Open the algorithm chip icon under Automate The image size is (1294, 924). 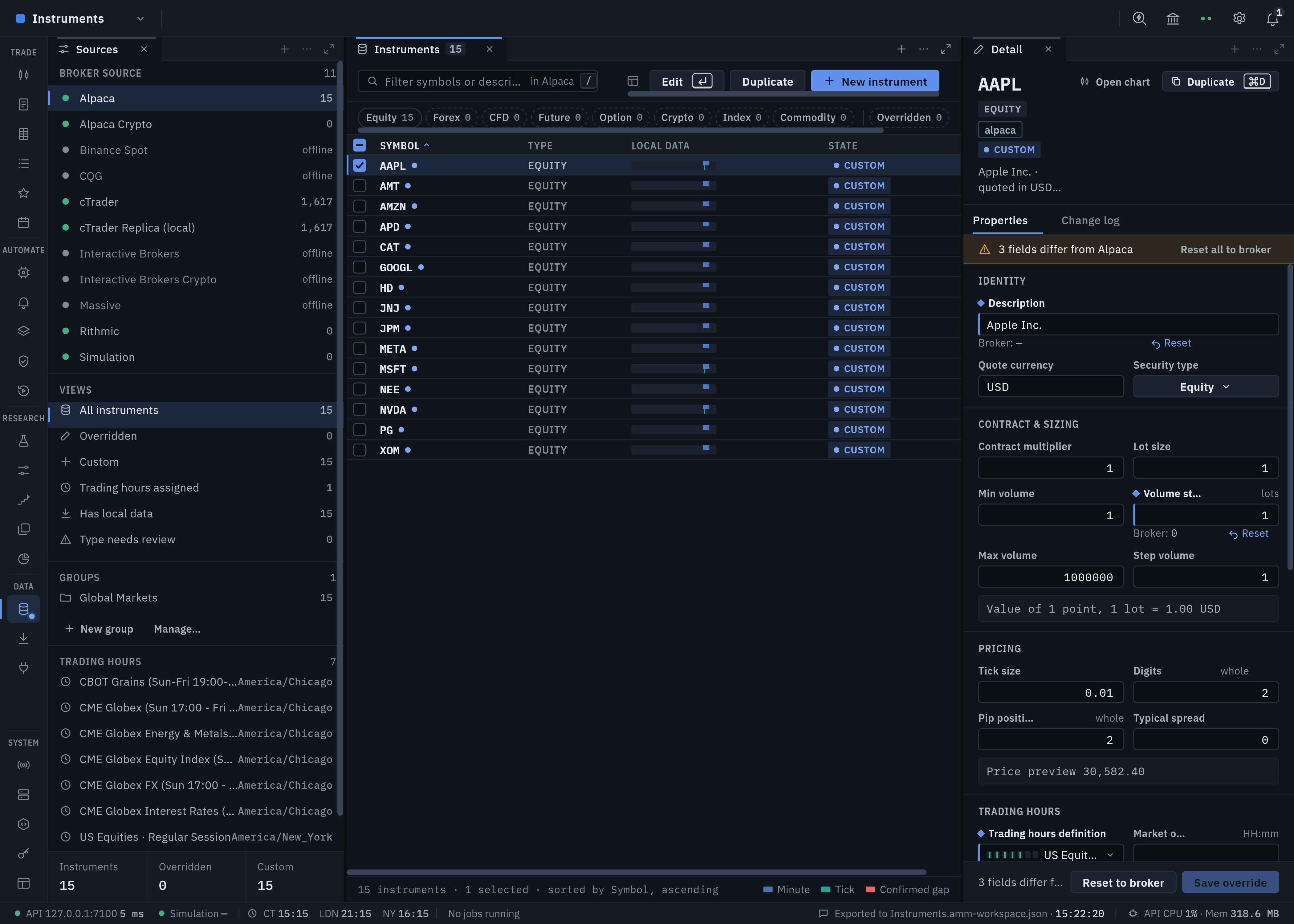click(x=23, y=273)
